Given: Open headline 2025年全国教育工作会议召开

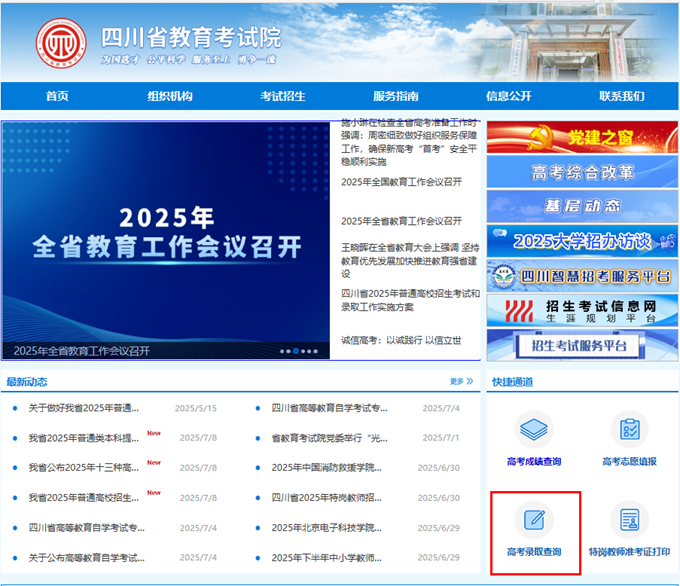Looking at the screenshot, I should pyautogui.click(x=401, y=182).
